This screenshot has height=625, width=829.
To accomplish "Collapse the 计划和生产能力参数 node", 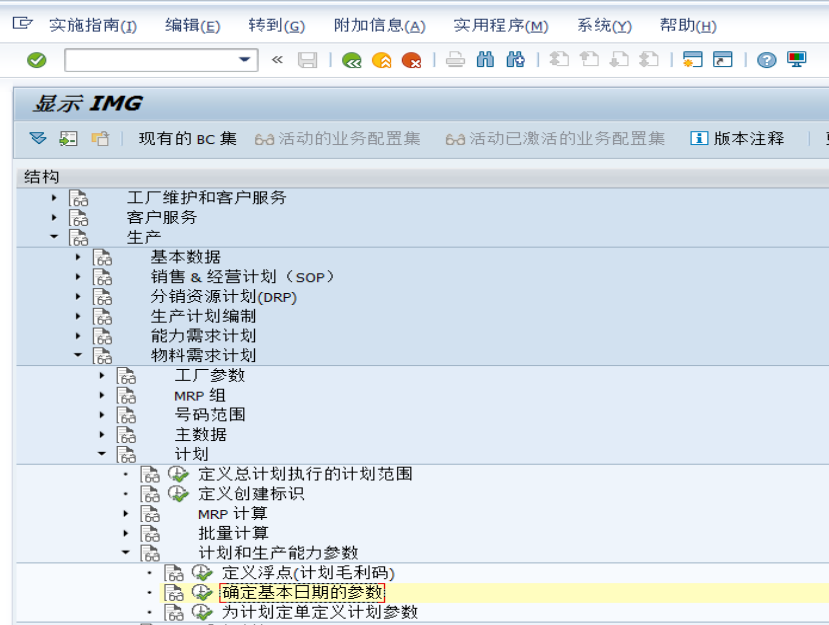I will (126, 553).
